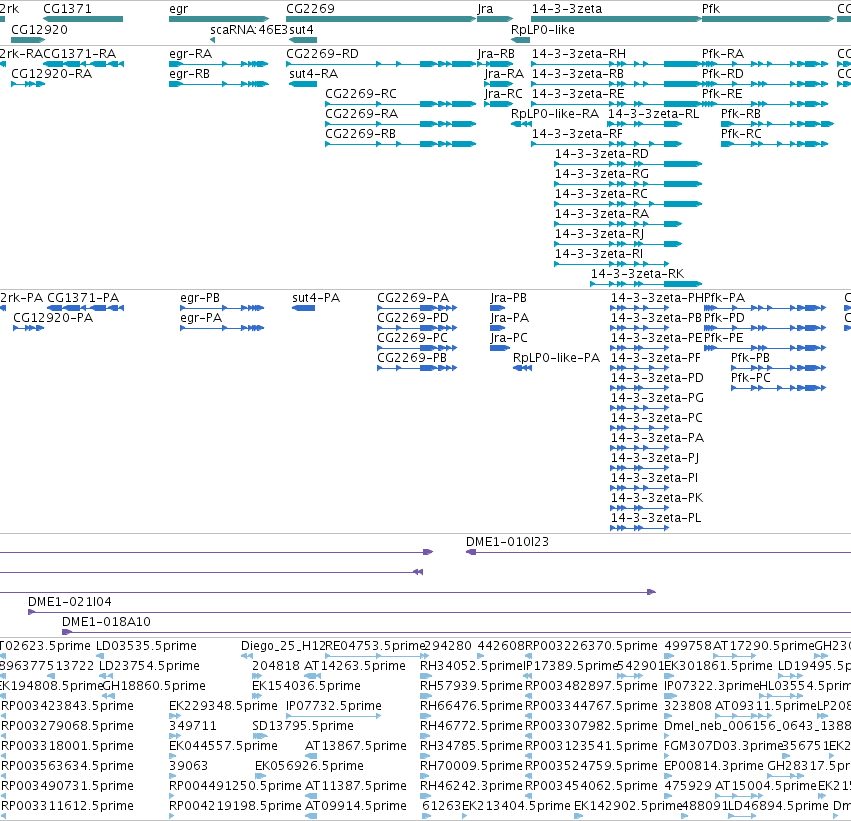Open the Pfk-PE protein label
Image resolution: width=851 pixels, height=821 pixels.
[x=723, y=338]
